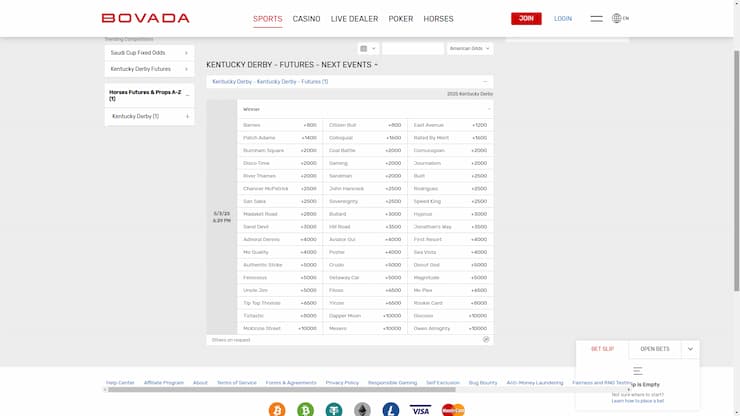The height and width of the screenshot is (416, 740).
Task: Open the hamburger menu in header
Action: pos(596,18)
